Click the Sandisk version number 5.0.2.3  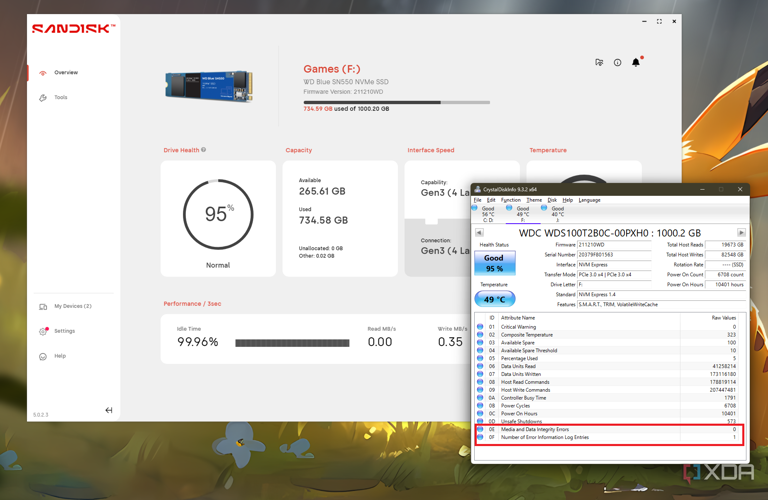(41, 415)
